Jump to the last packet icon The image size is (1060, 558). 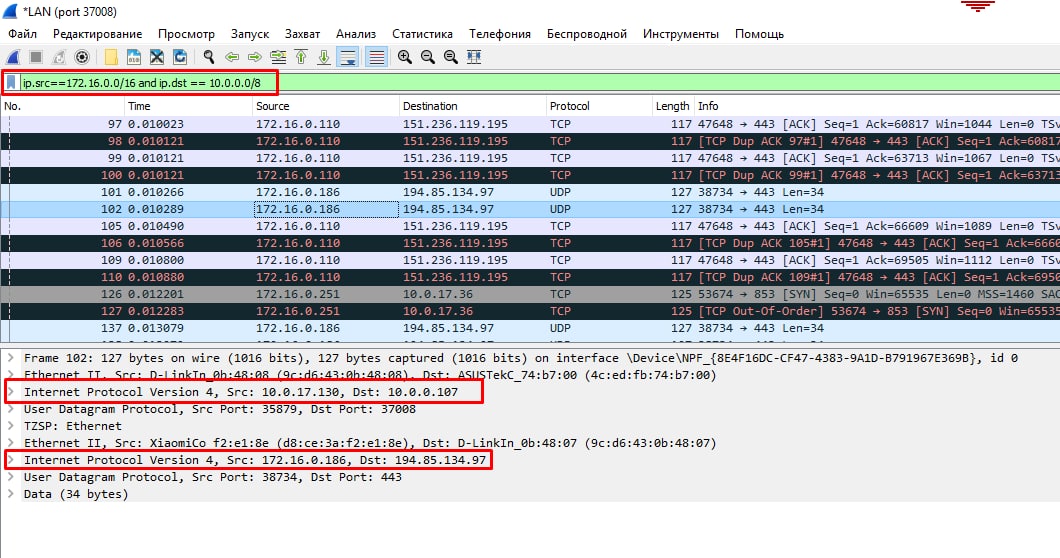pyautogui.click(x=324, y=57)
